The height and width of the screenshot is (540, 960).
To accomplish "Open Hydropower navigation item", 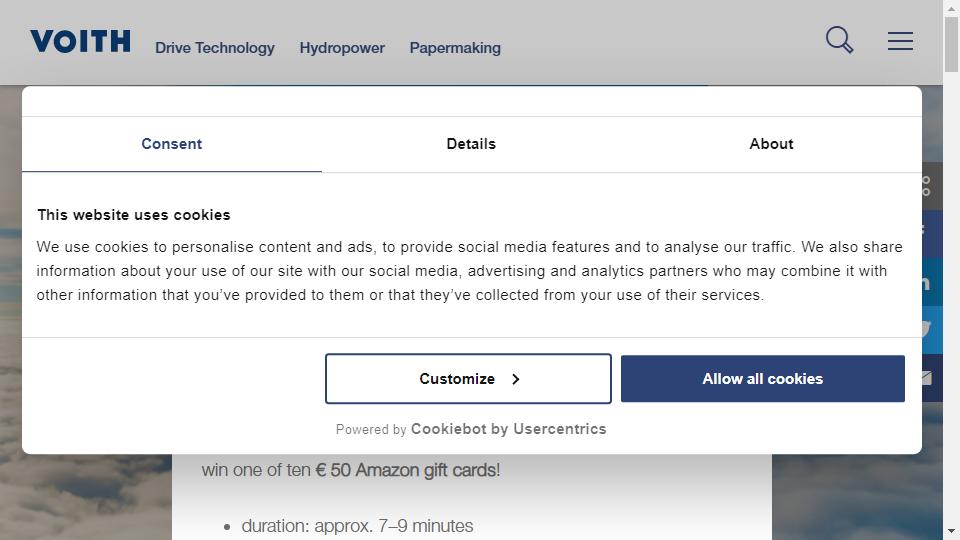I will pyautogui.click(x=342, y=48).
